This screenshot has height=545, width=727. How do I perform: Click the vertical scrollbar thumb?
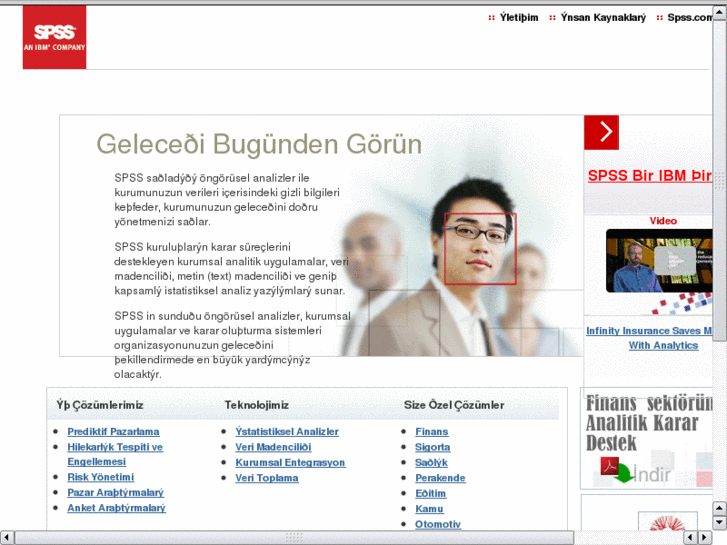(720, 181)
